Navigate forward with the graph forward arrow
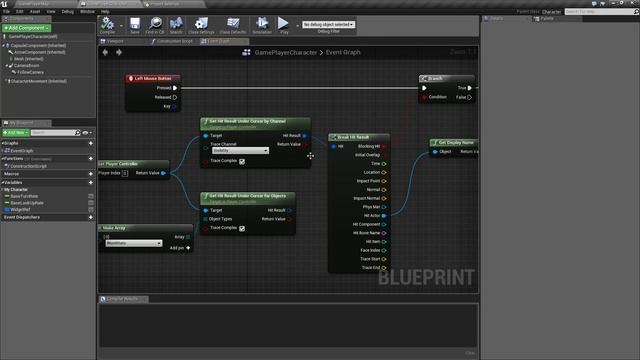The height and width of the screenshot is (360, 640). pos(119,52)
